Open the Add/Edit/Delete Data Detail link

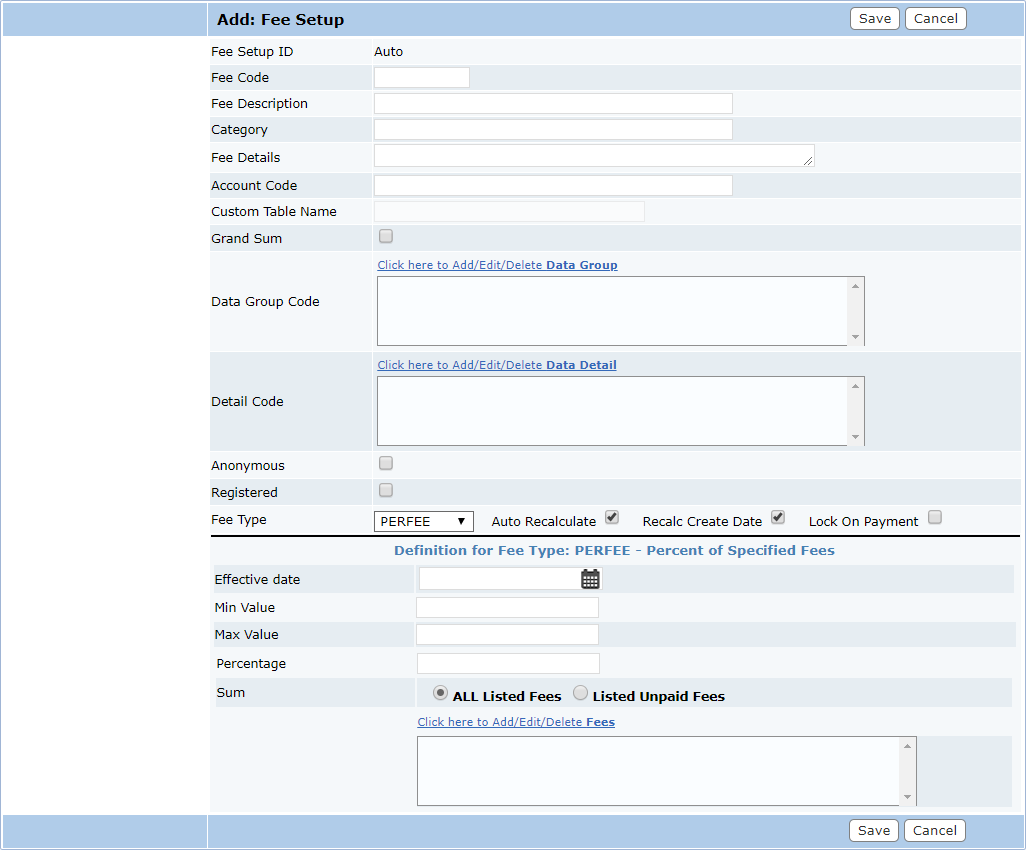pyautogui.click(x=496, y=365)
